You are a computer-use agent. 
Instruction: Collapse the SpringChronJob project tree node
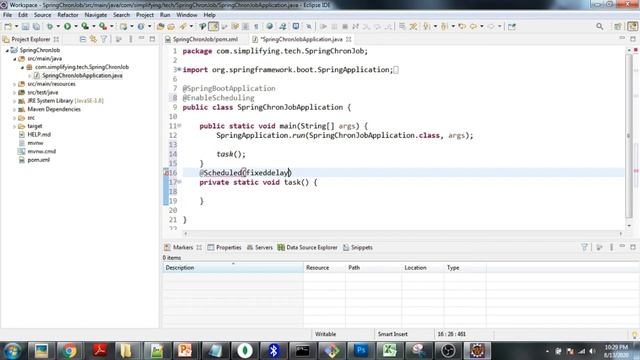(x=7, y=50)
